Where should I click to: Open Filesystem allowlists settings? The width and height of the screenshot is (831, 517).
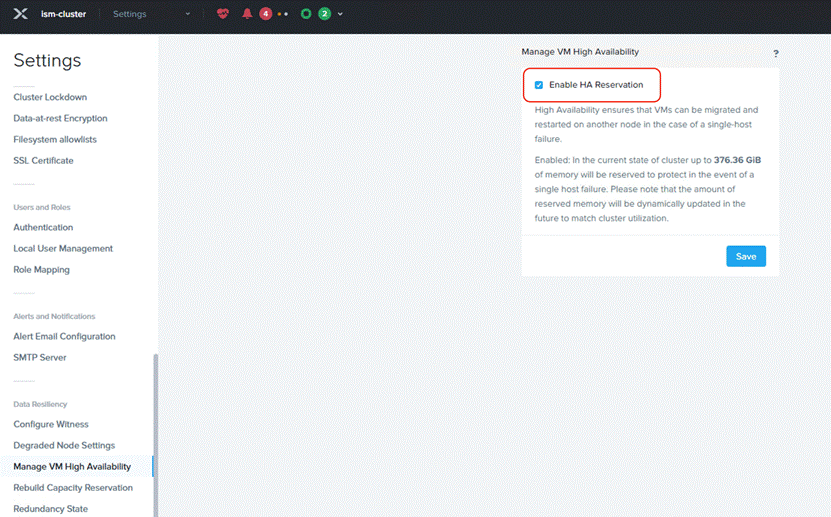[x=55, y=139]
